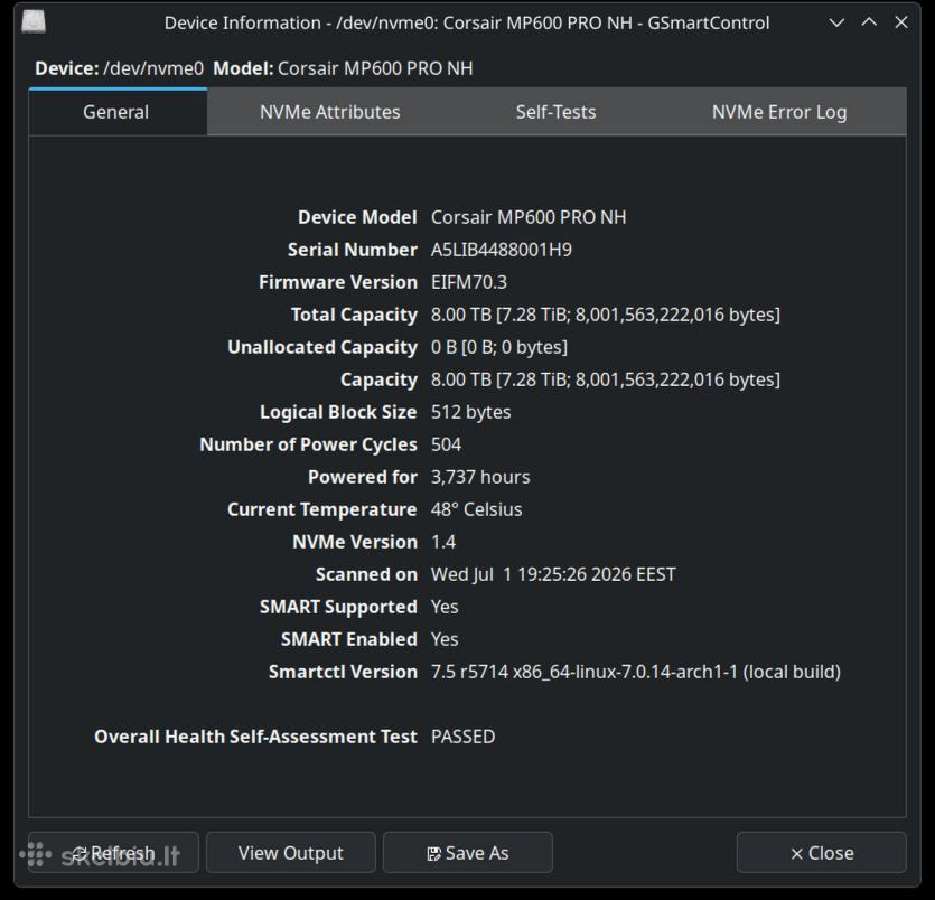Click the Total Capacity value 8.00 TB
This screenshot has height=900, width=935.
[x=605, y=314]
